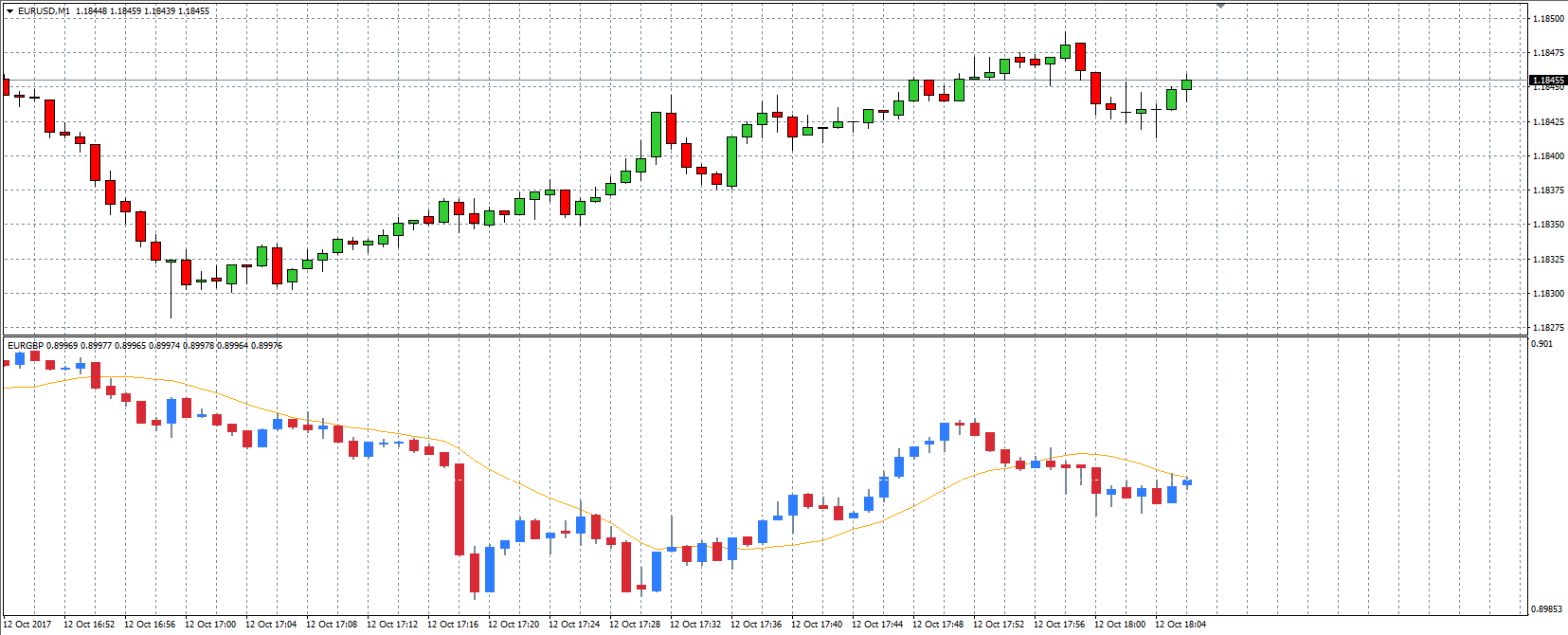Screen dimensions: 1568x635
Task: Open the one-click trading arrow beside EURUSD,M1
Action: 9,11
